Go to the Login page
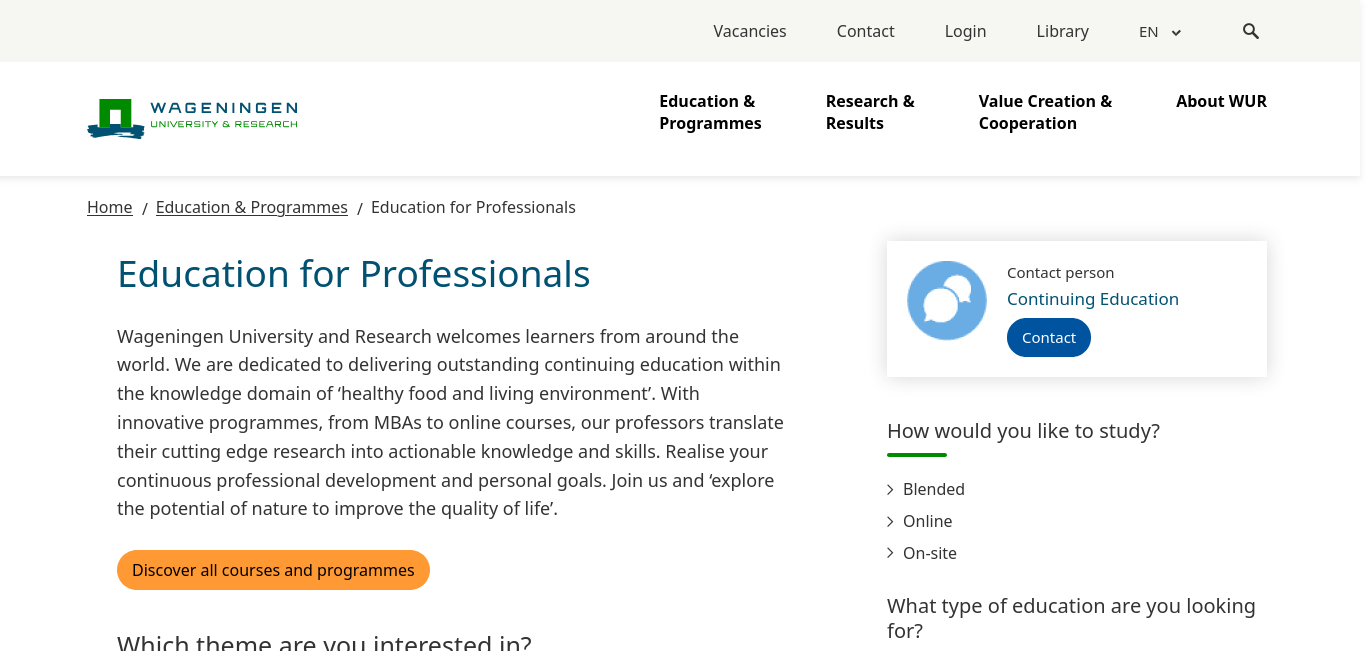Viewport: 1366px width, 651px height. [965, 31]
